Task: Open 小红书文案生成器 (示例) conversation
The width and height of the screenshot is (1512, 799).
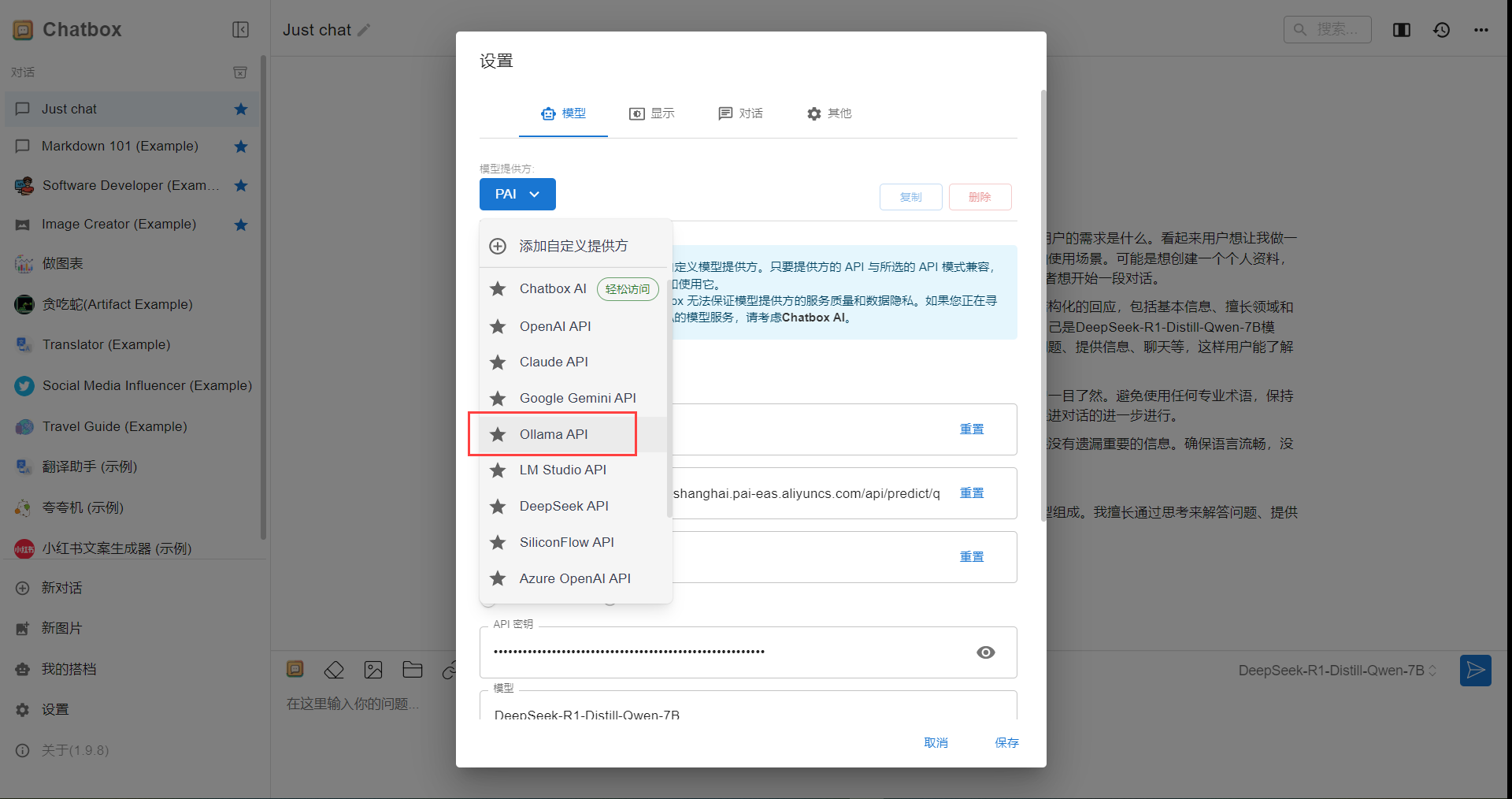Action: pos(131,548)
